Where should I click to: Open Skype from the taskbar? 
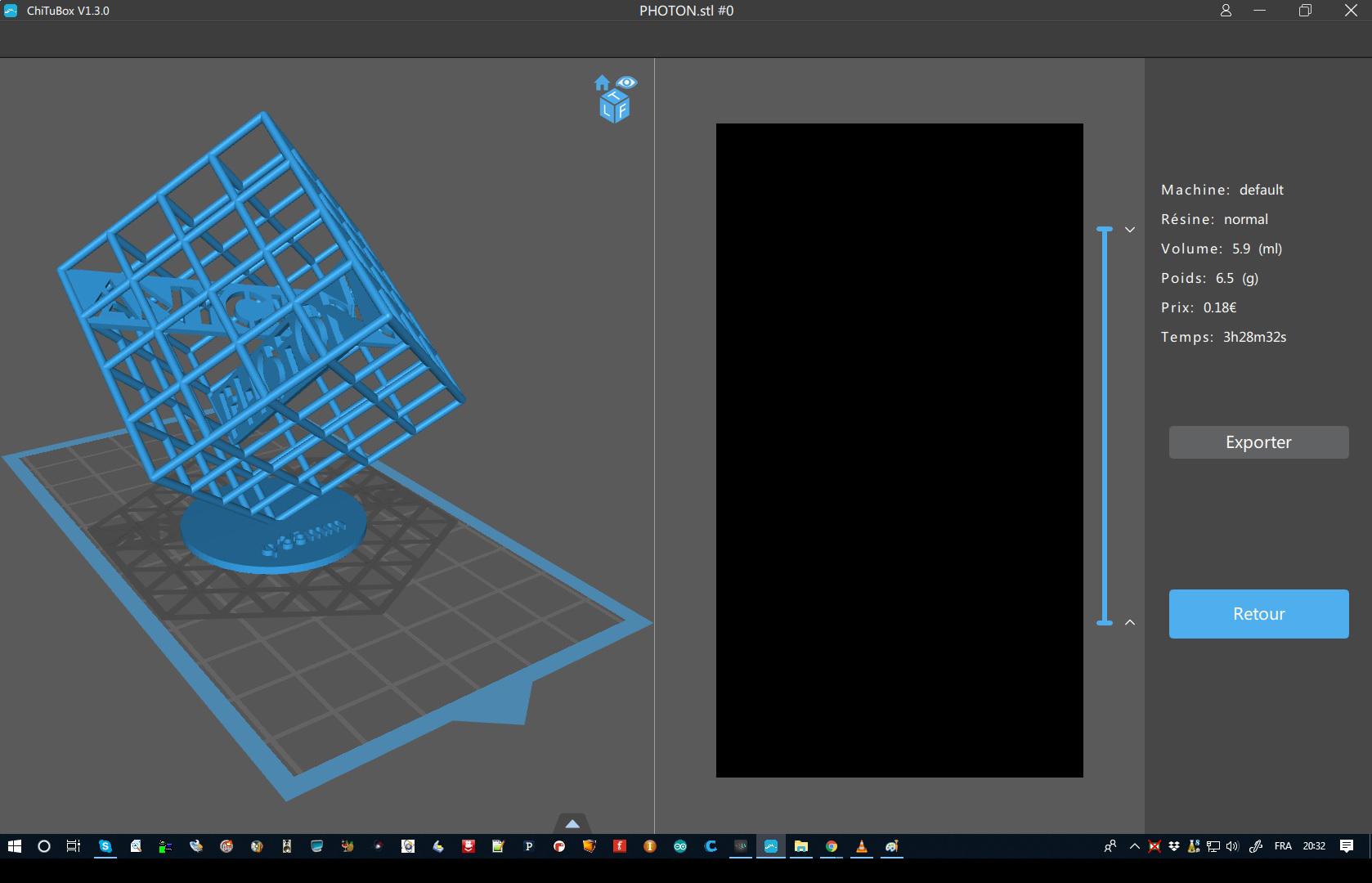[105, 846]
